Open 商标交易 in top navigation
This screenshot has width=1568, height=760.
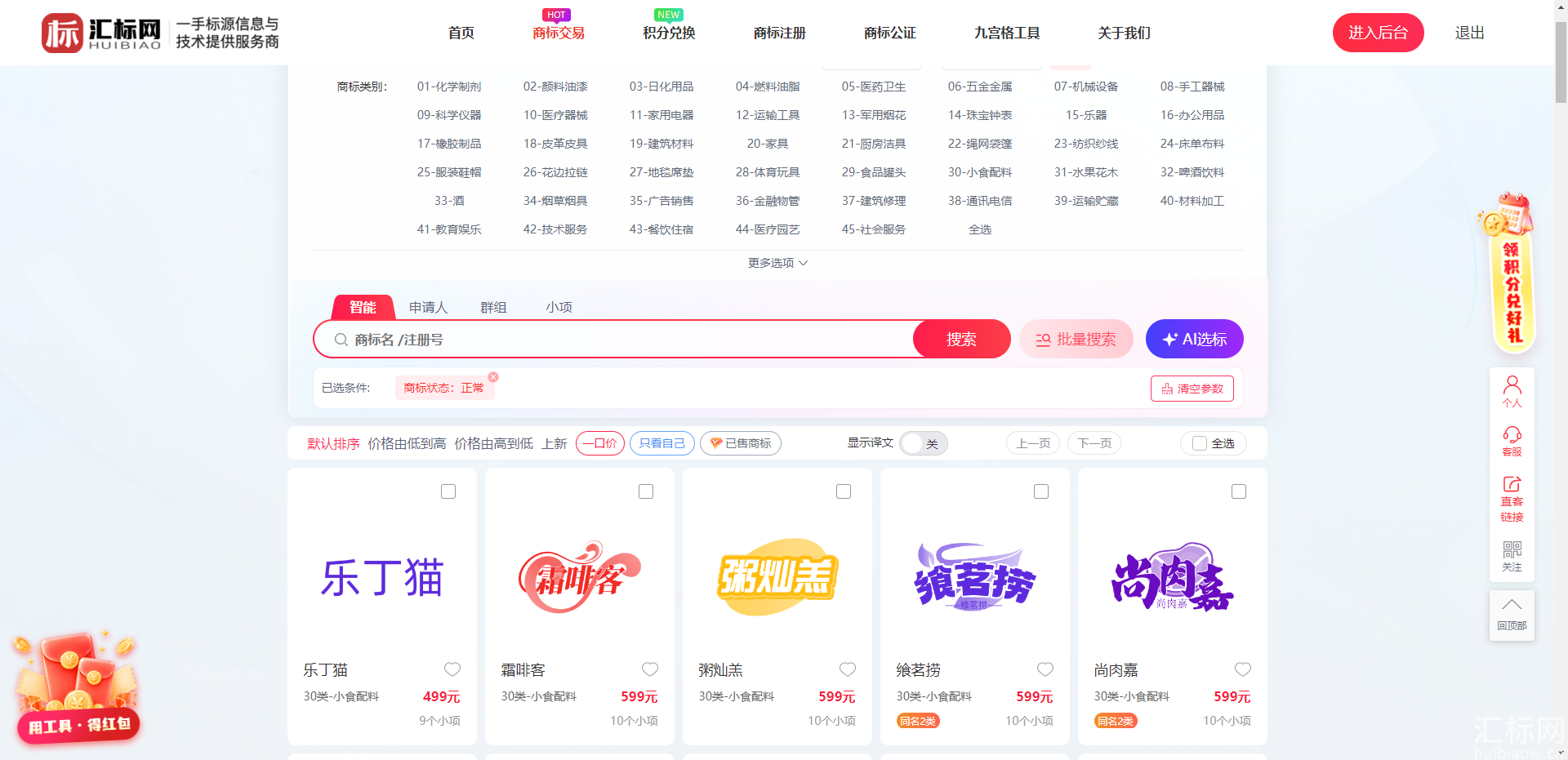[559, 33]
